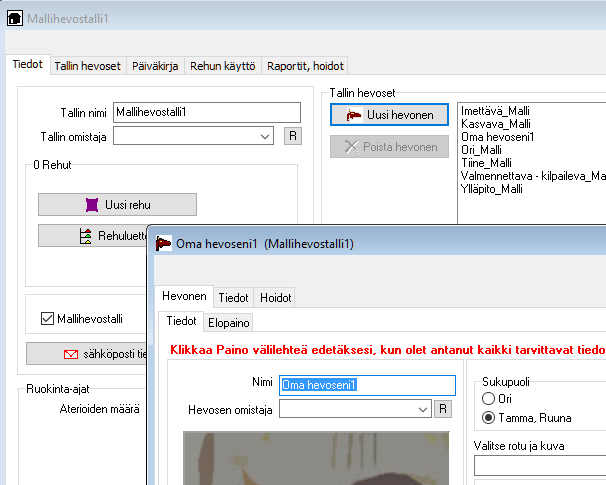Select Kasvava_Malli in horse list
Viewport: 606px width, 485px height.
[x=495, y=124]
